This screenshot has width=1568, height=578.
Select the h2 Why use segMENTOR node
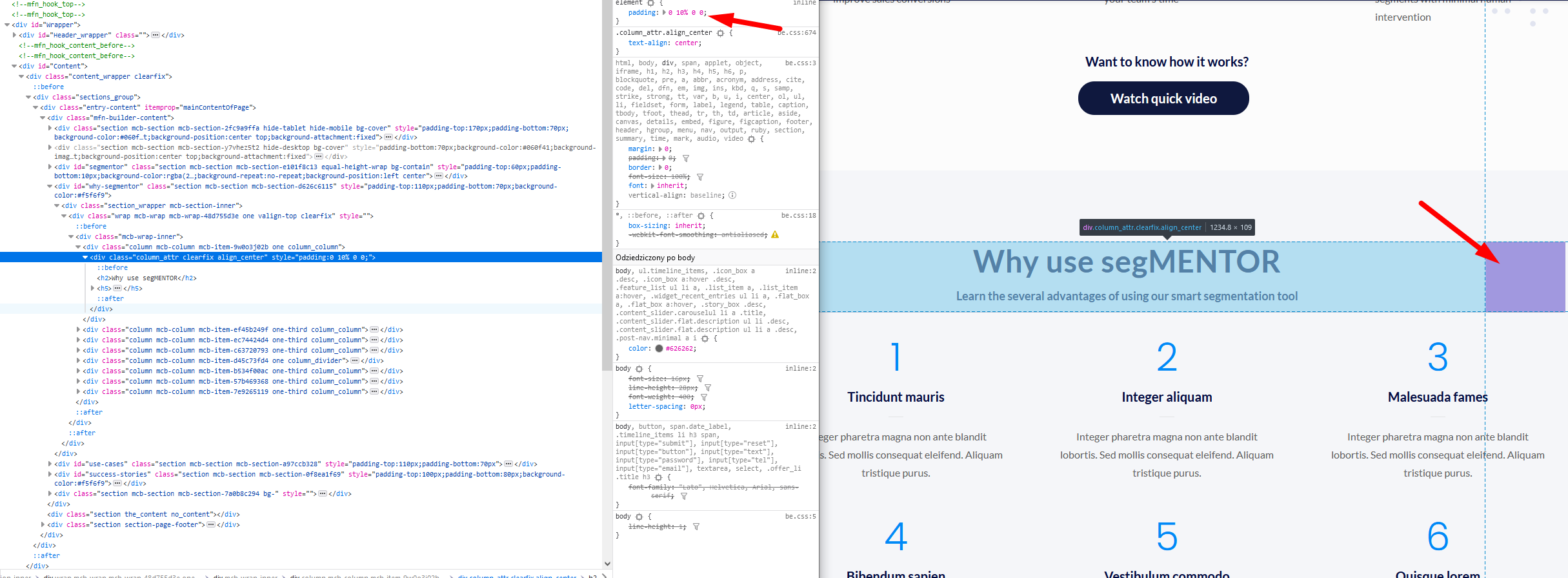pyautogui.click(x=146, y=278)
